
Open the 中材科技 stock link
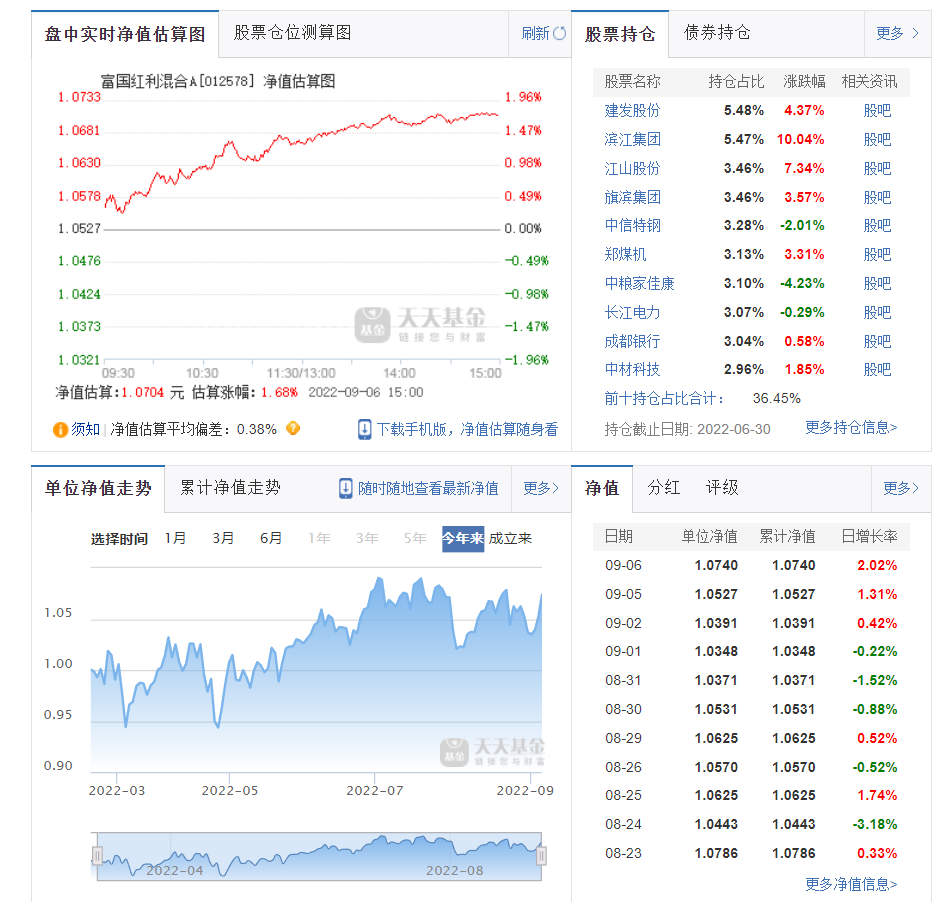tap(632, 370)
